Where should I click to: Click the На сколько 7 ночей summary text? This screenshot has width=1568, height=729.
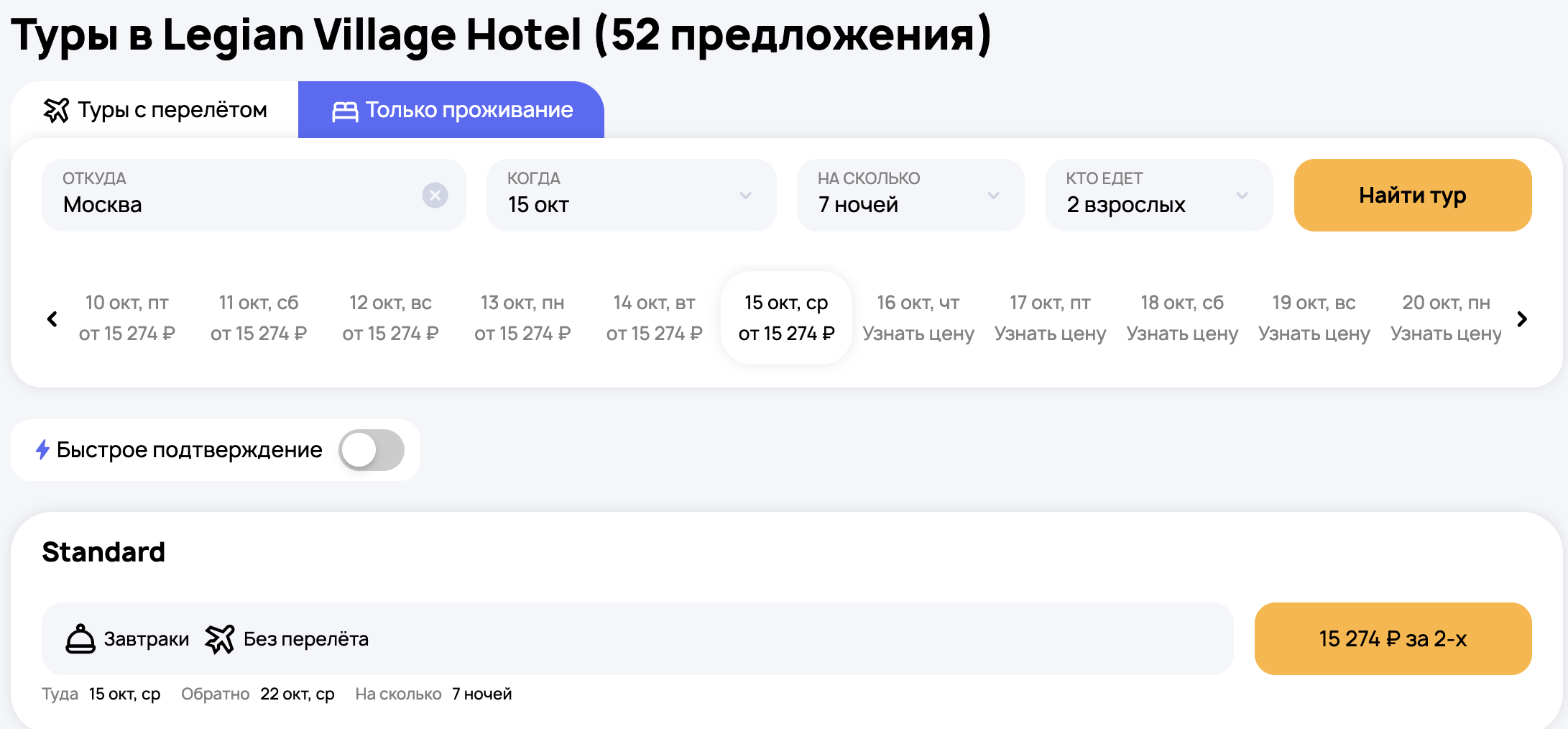click(x=433, y=694)
